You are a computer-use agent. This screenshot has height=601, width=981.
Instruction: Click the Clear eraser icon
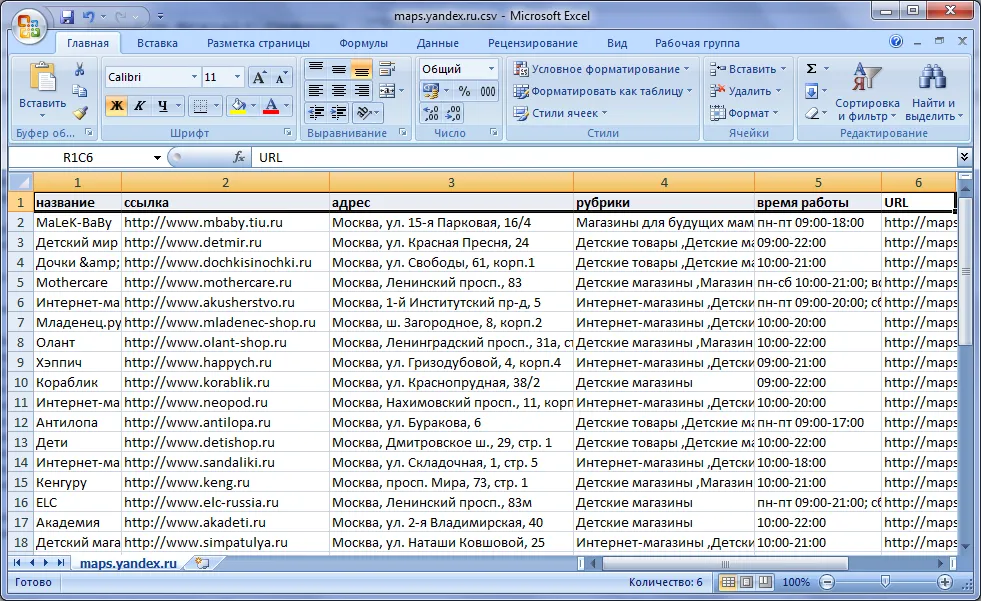coord(811,113)
